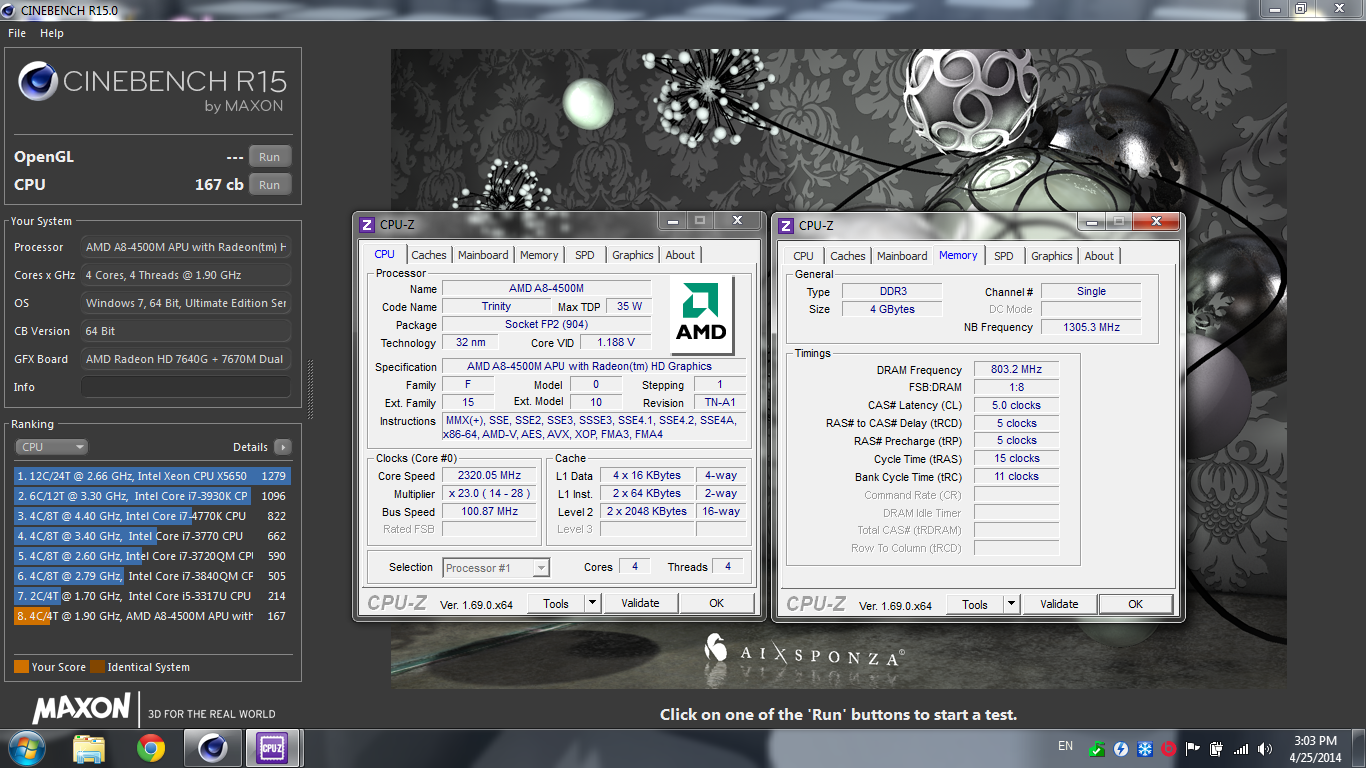The height and width of the screenshot is (768, 1366).
Task: Click the Your Score orange legend swatch
Action: [21, 667]
